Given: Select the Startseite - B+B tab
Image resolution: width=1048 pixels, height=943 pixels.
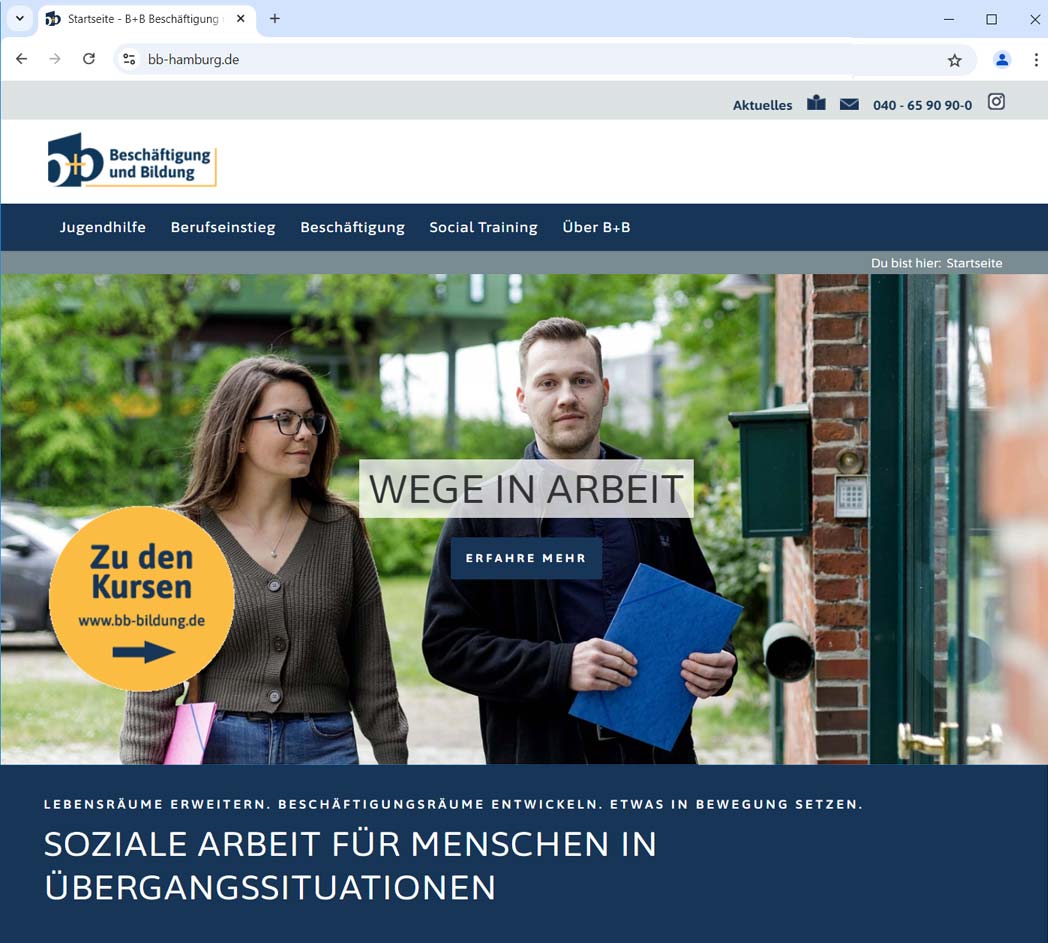Looking at the screenshot, I should 146,19.
